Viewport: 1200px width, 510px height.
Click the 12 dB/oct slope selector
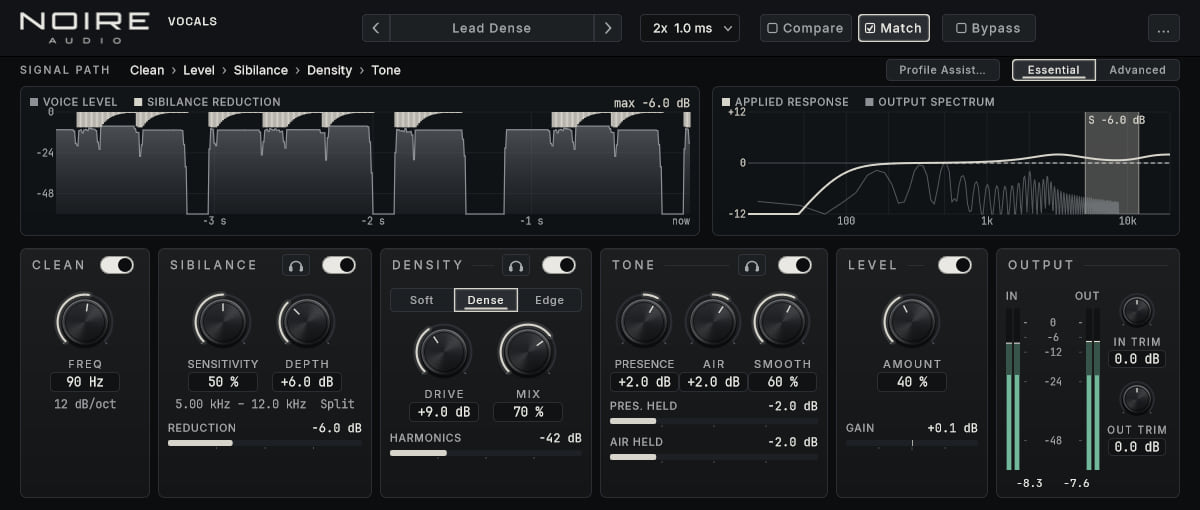(x=85, y=404)
